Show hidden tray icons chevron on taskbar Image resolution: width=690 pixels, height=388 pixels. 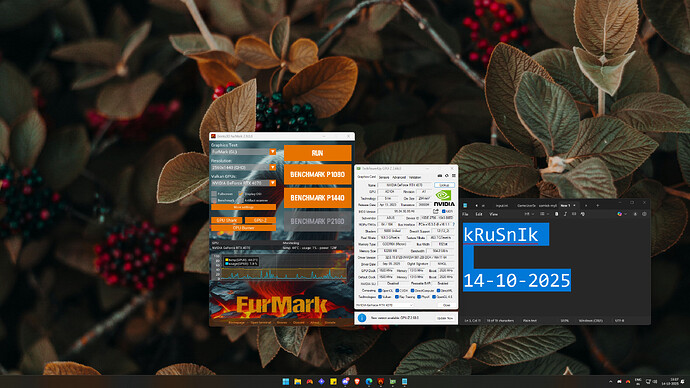610,381
